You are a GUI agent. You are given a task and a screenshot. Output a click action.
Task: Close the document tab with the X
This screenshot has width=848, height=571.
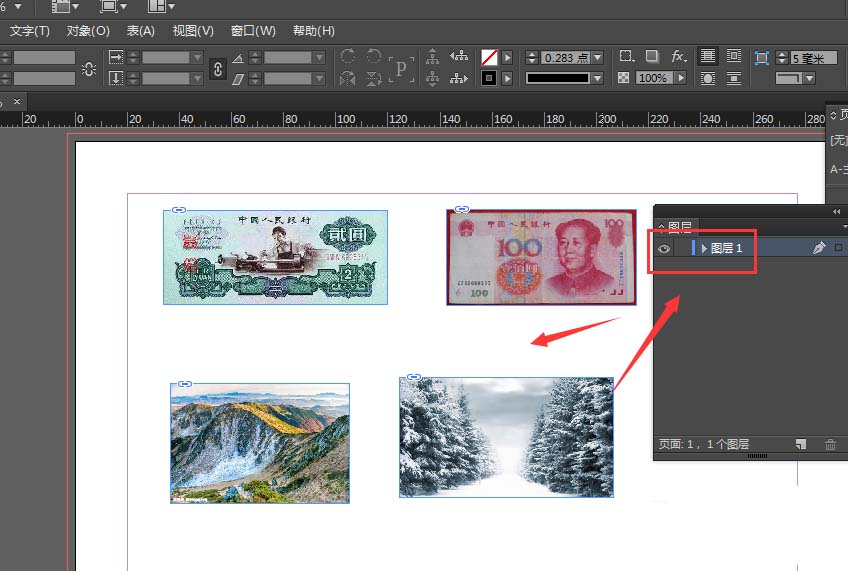[17, 101]
